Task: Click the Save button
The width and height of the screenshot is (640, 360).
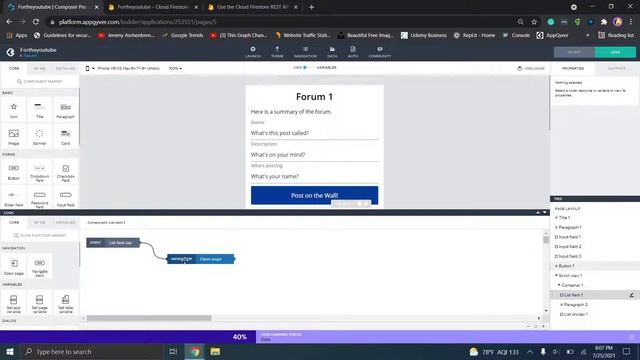Action: (615, 52)
